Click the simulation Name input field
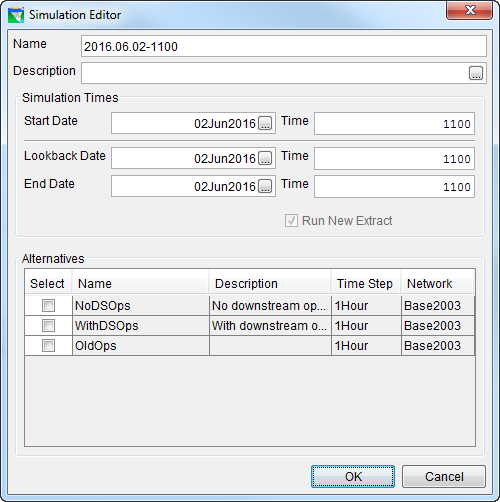 [284, 46]
